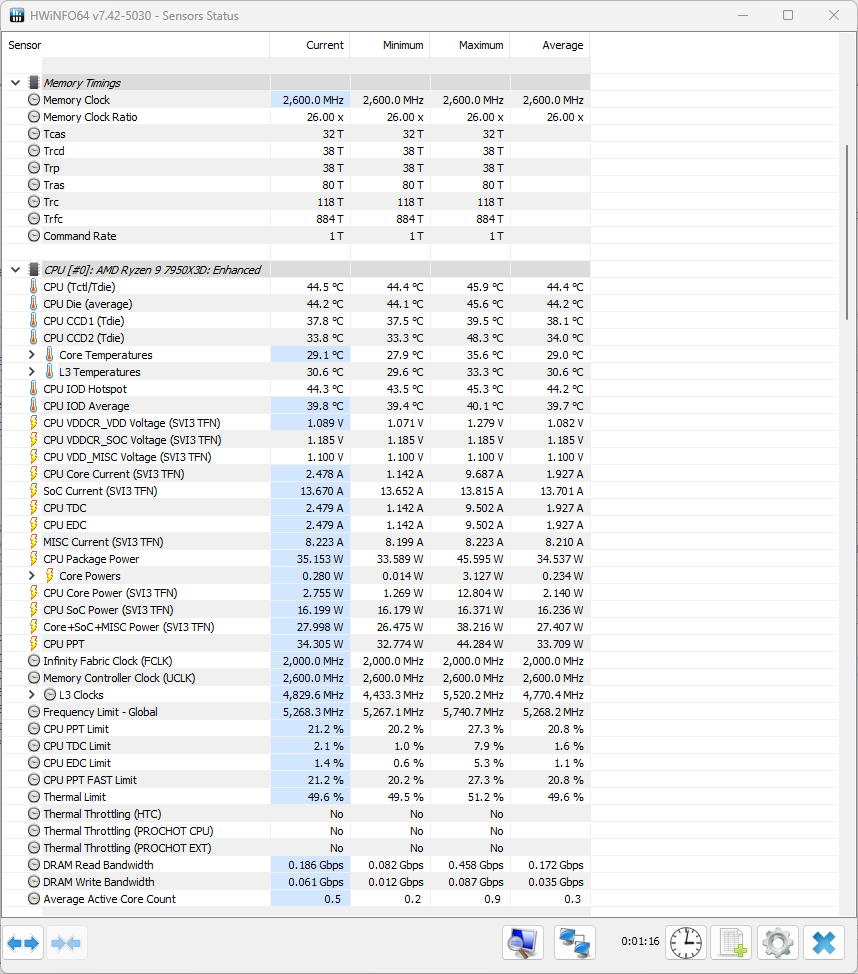
Task: Open sensor settings gear icon
Action: pyautogui.click(x=777, y=943)
